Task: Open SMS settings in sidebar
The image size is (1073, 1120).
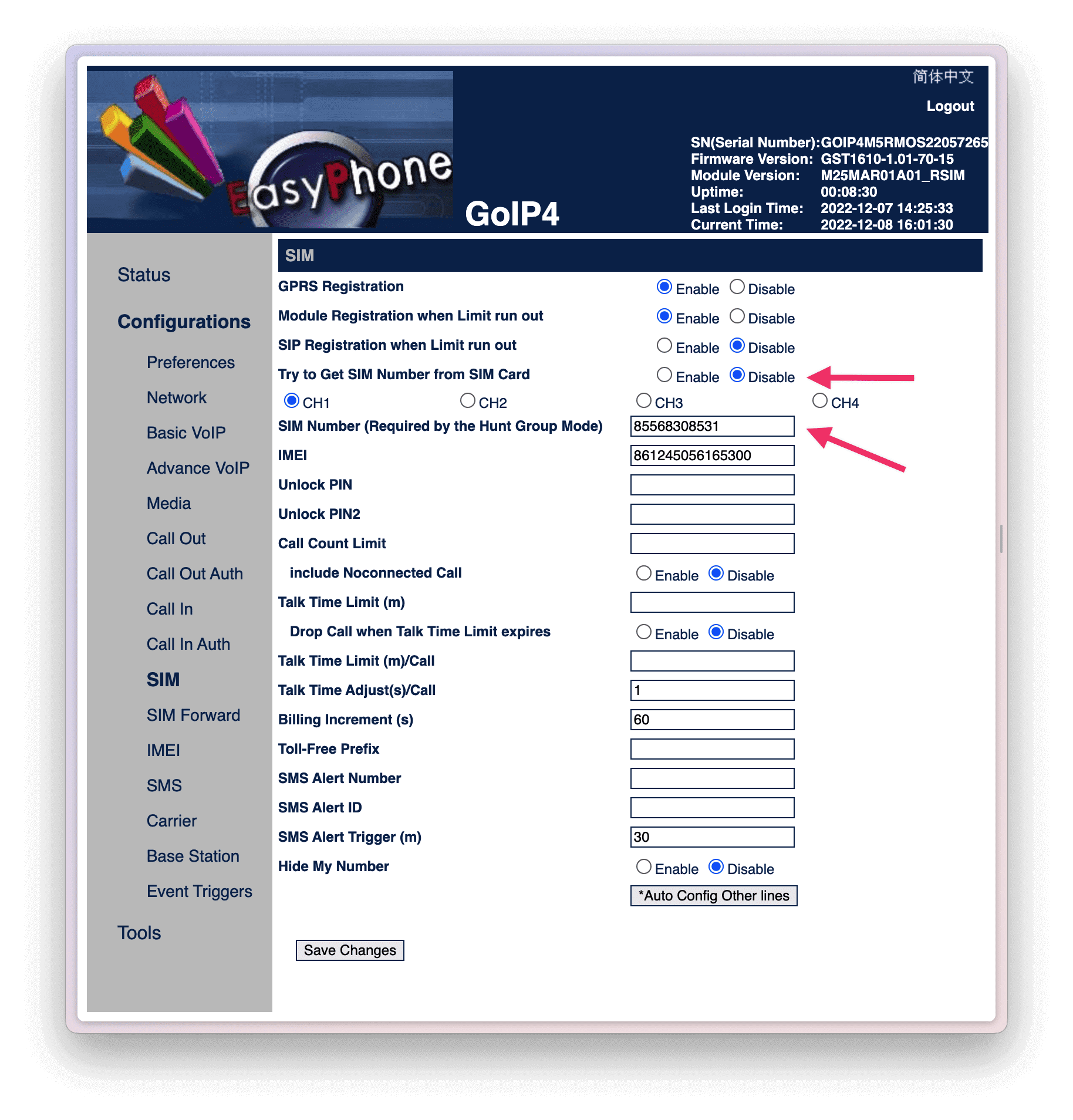Action: point(164,786)
